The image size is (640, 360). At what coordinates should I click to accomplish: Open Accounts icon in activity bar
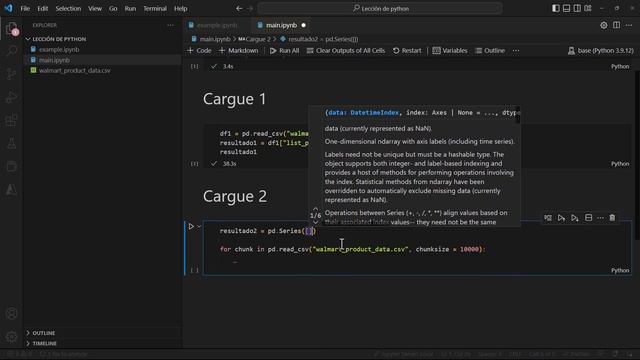11,313
